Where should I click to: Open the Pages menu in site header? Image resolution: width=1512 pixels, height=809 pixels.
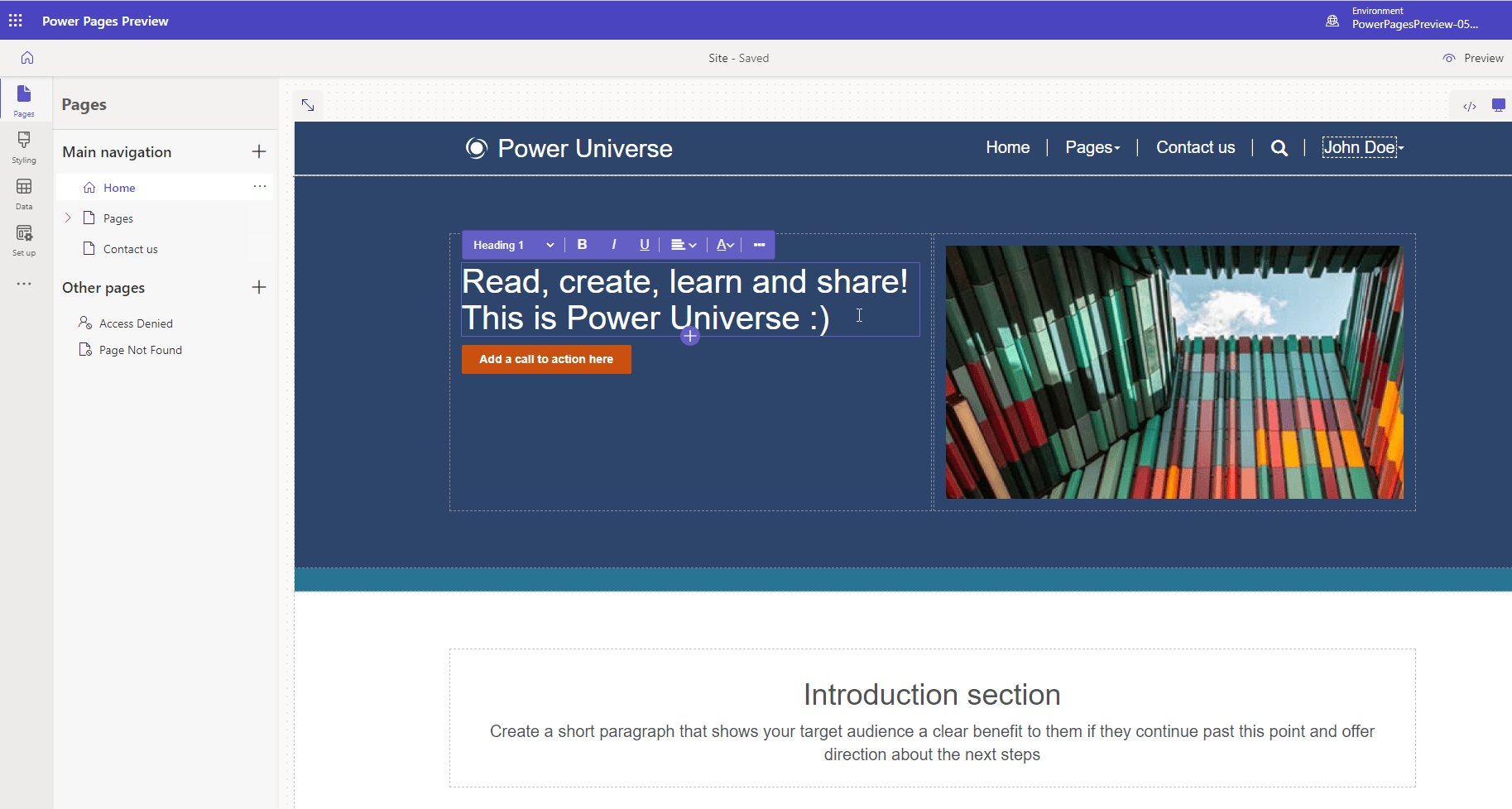[1092, 147]
